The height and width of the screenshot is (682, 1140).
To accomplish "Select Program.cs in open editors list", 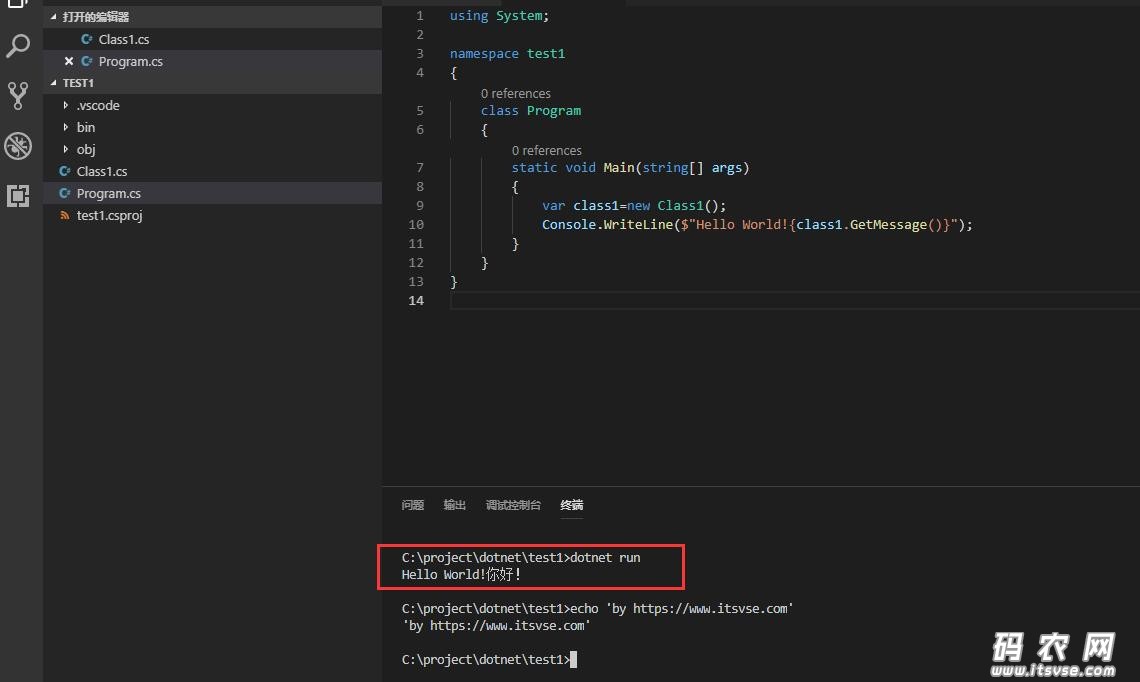I will click(212, 61).
